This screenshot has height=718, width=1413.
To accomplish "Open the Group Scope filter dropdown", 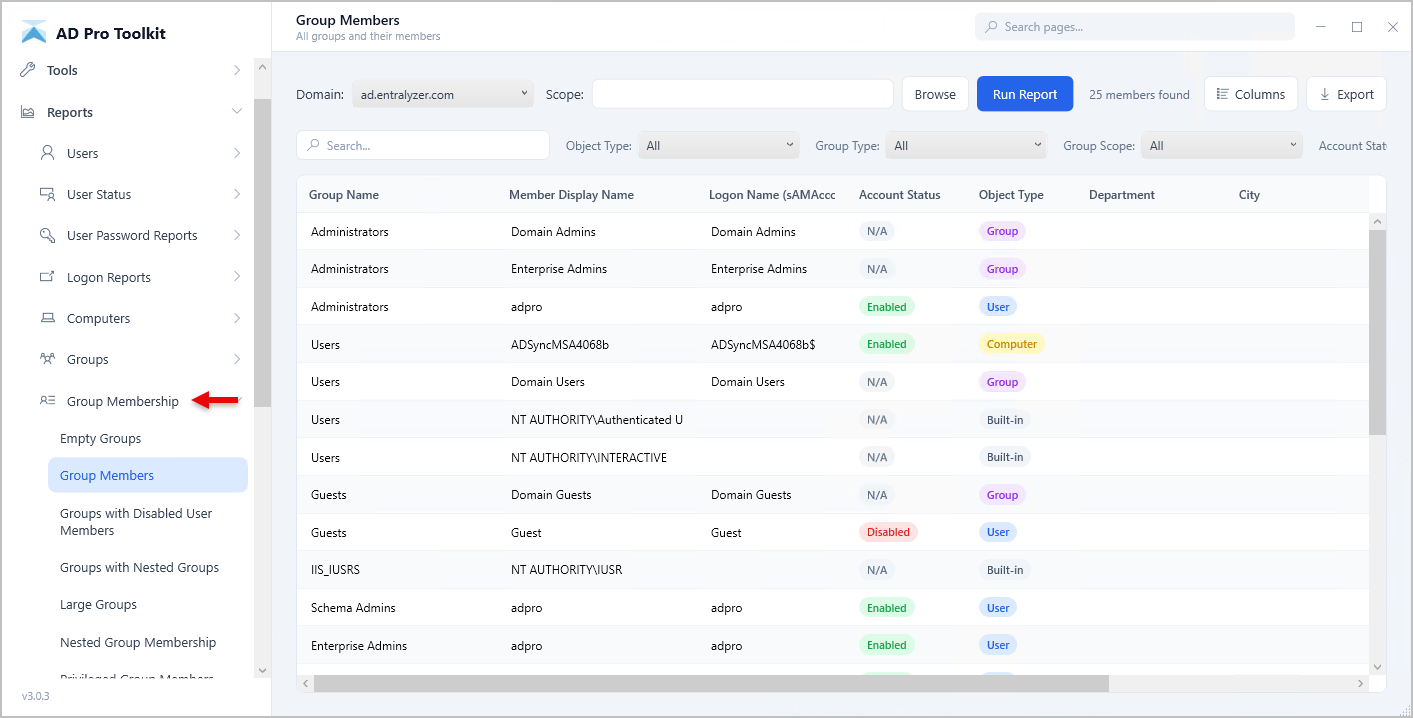I will [1221, 146].
